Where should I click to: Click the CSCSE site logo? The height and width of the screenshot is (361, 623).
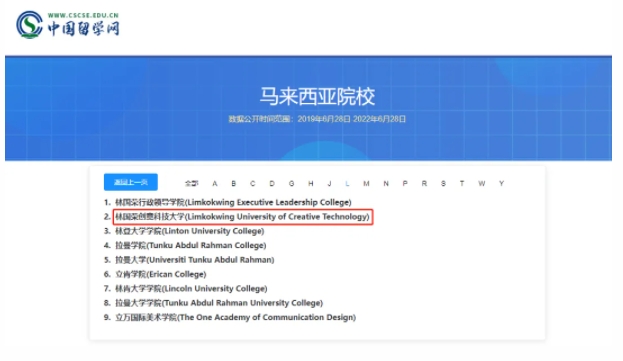click(68, 24)
